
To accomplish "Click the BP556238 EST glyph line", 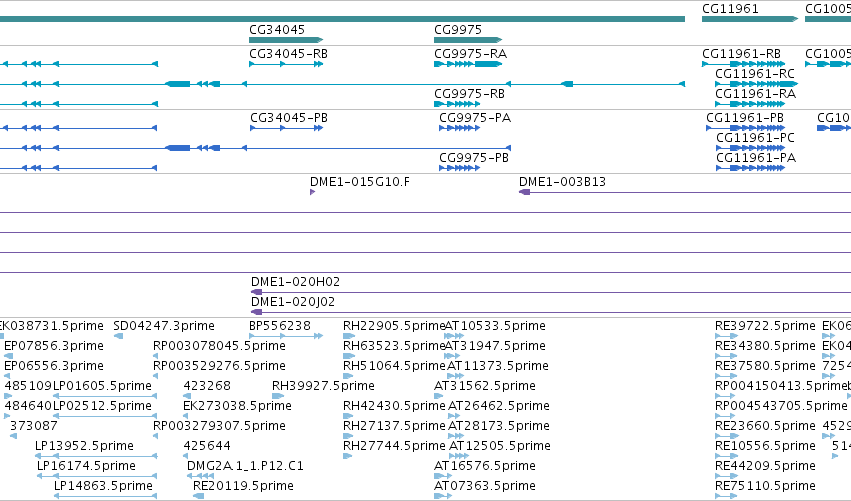I will point(286,336).
